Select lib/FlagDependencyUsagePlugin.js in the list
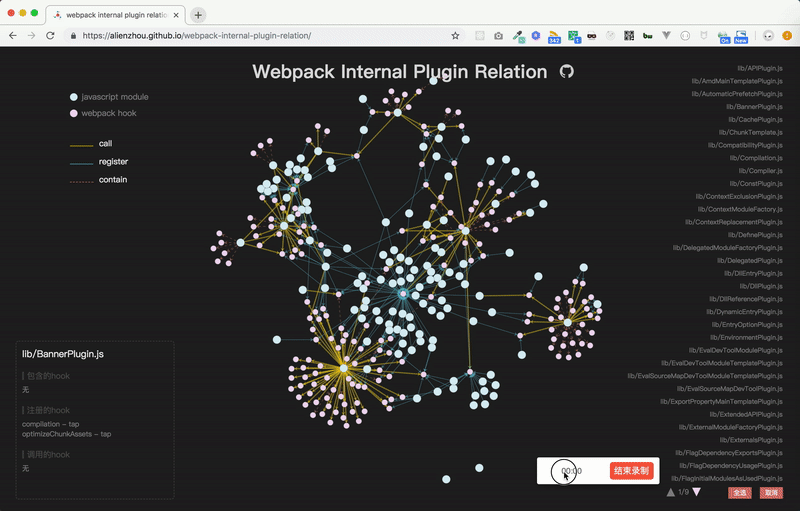 (731, 466)
